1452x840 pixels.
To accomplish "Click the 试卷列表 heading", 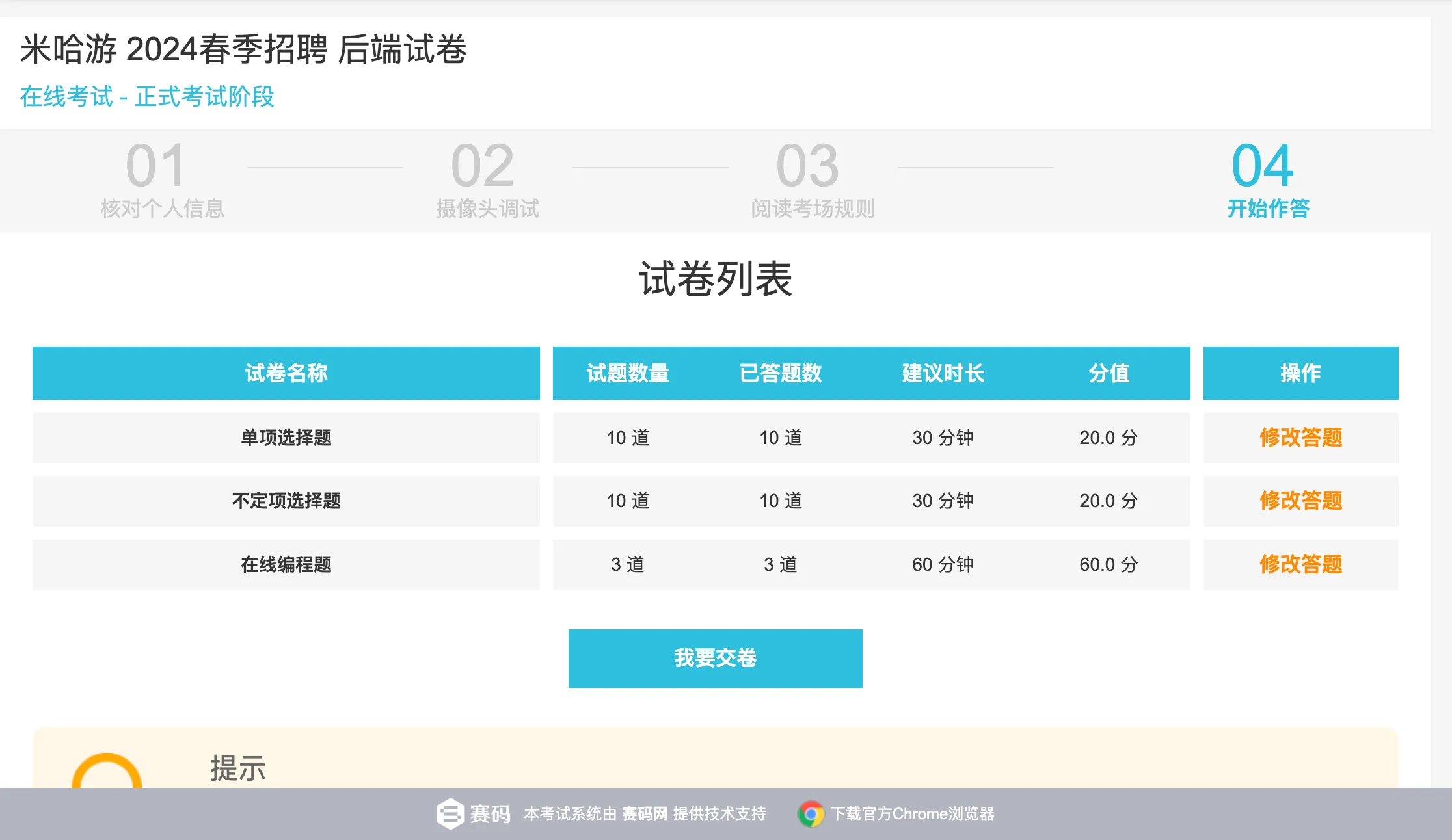I will tap(715, 279).
